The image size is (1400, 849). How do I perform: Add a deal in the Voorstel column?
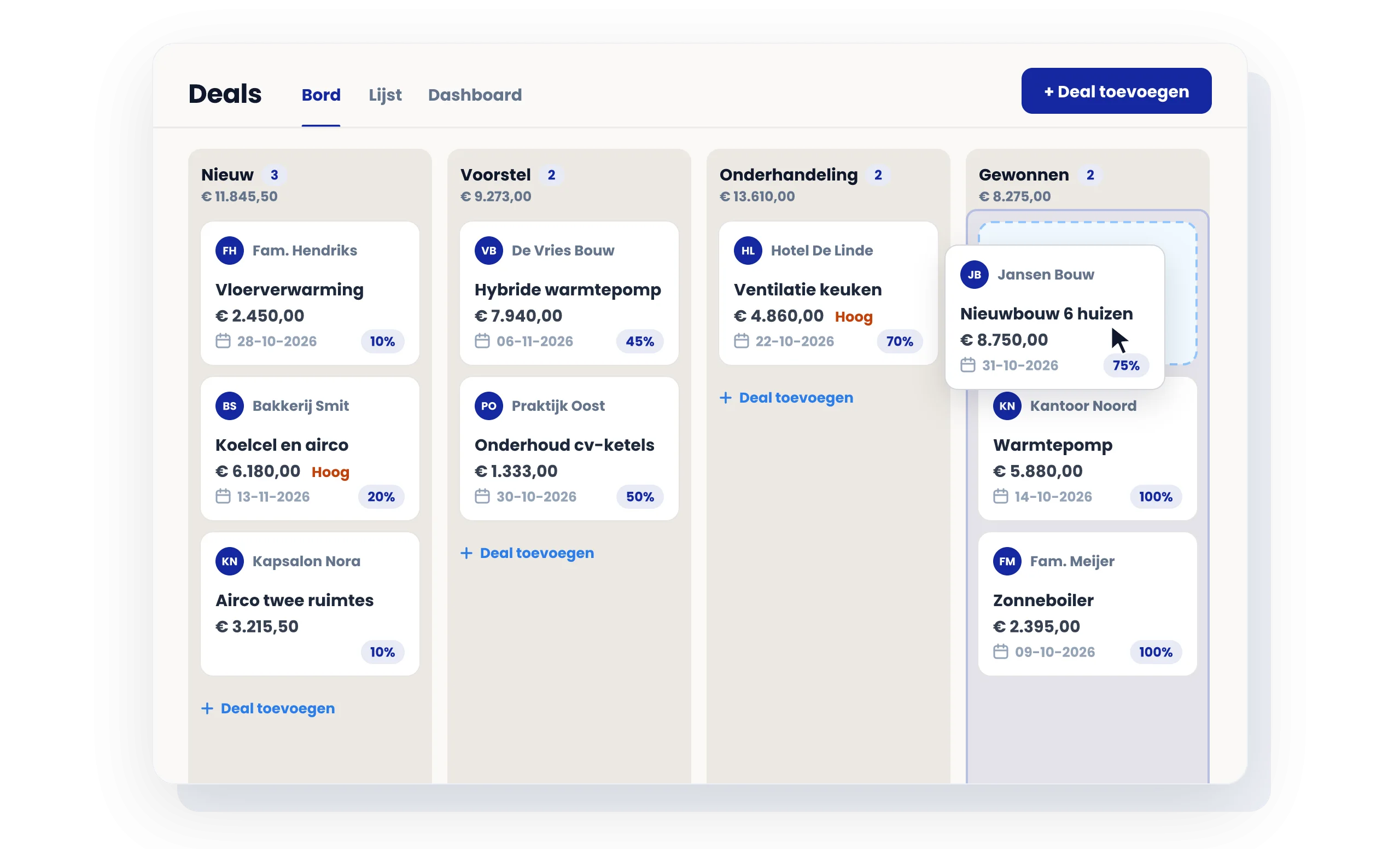point(527,553)
